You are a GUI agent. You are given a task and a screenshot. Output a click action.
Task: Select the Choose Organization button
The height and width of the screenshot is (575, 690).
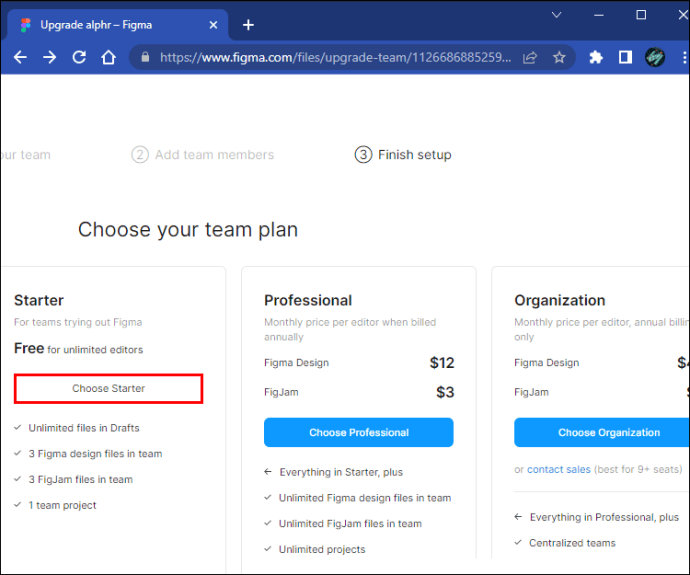(x=602, y=432)
